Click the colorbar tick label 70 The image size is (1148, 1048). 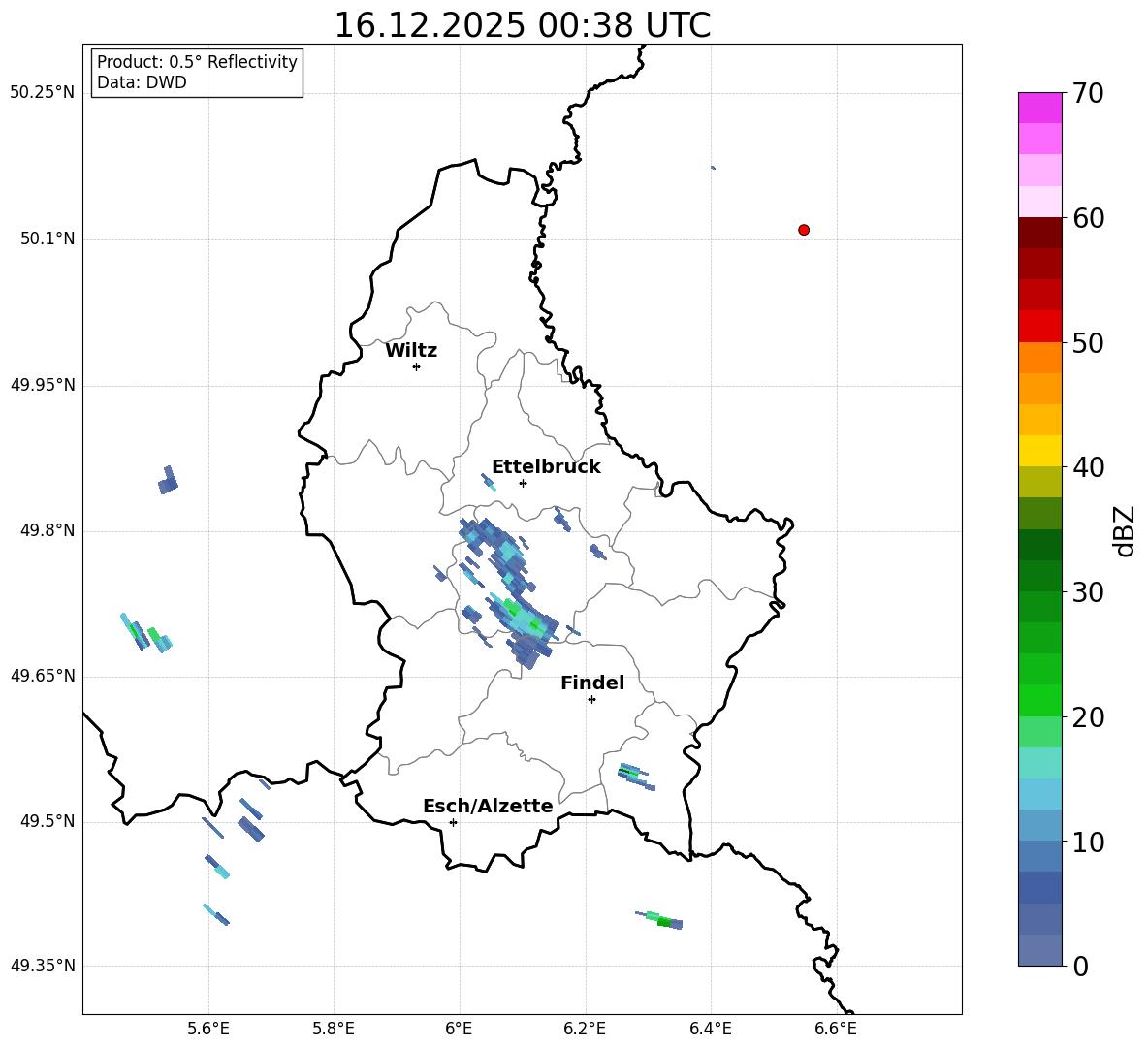coord(1087,94)
